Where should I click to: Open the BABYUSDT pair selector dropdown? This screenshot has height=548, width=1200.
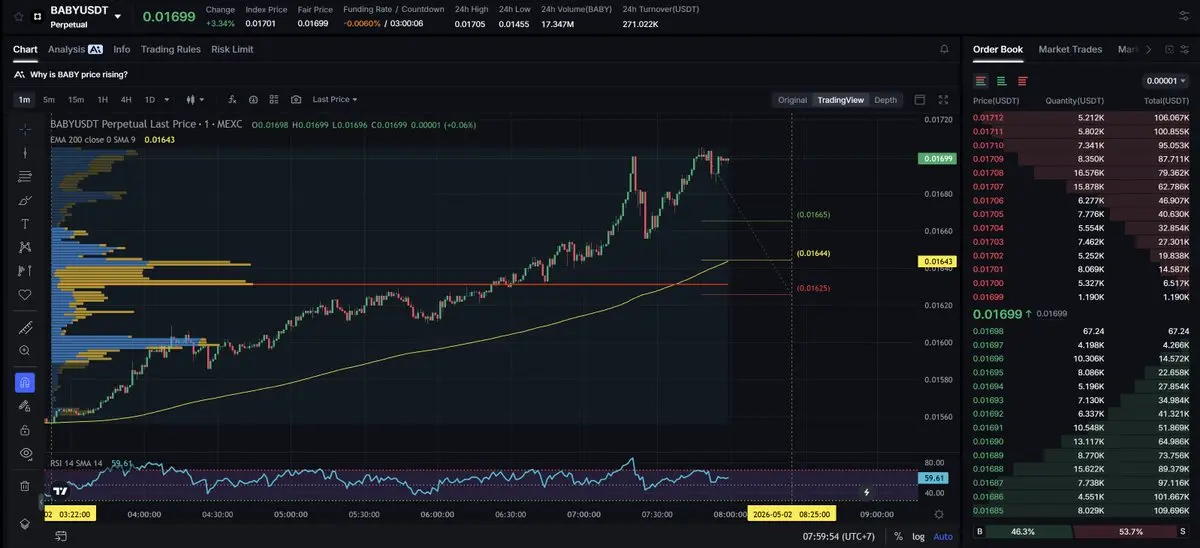point(118,16)
